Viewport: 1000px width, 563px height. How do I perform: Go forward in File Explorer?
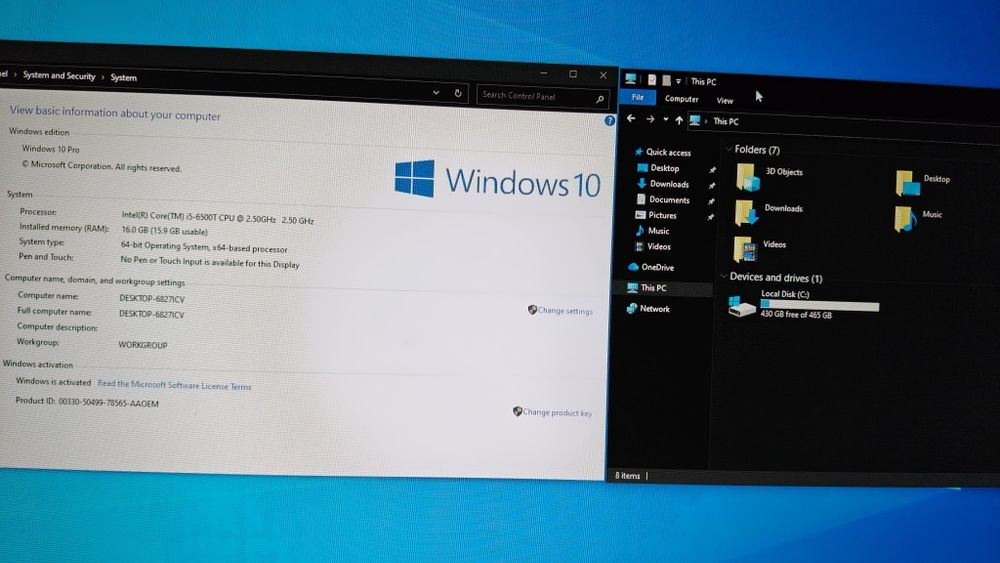pos(650,119)
